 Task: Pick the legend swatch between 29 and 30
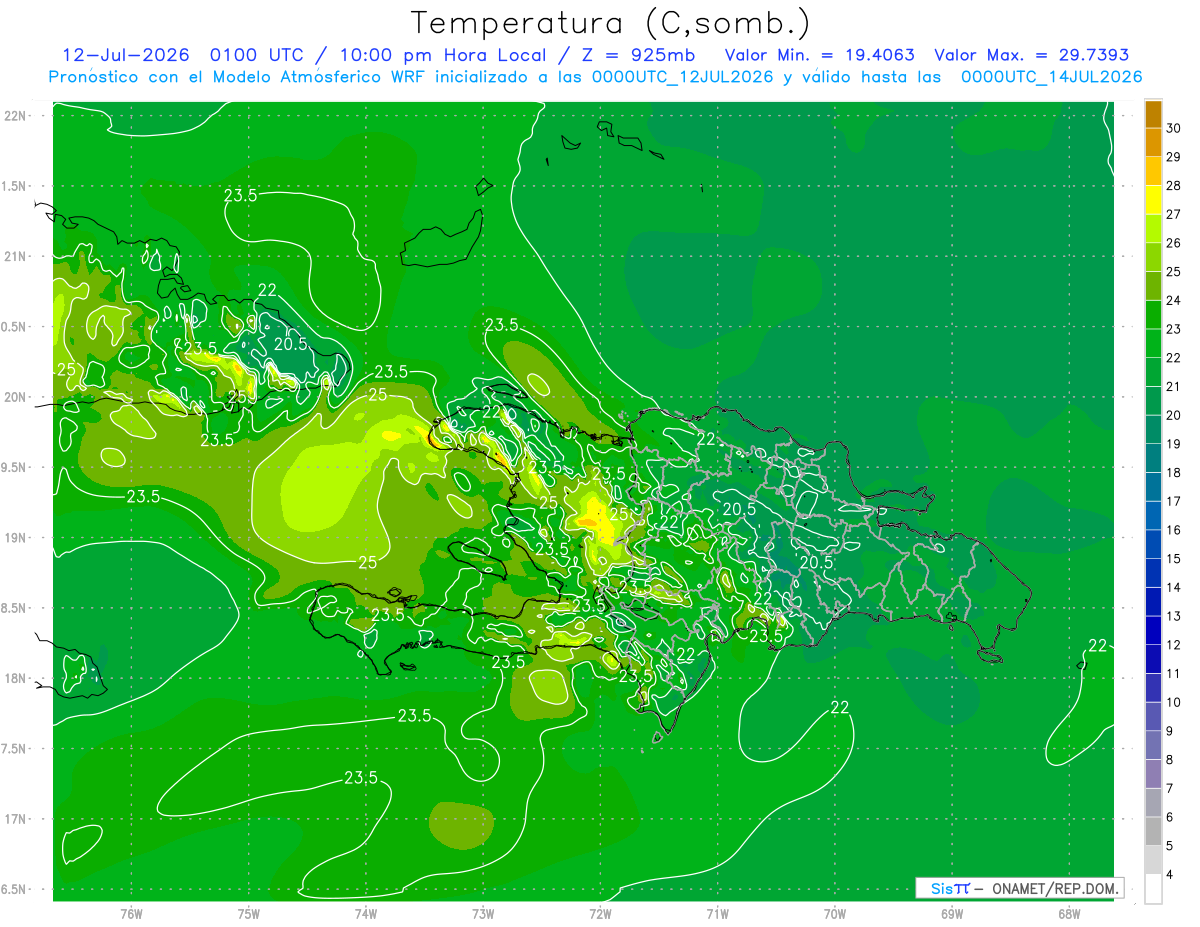point(1154,142)
